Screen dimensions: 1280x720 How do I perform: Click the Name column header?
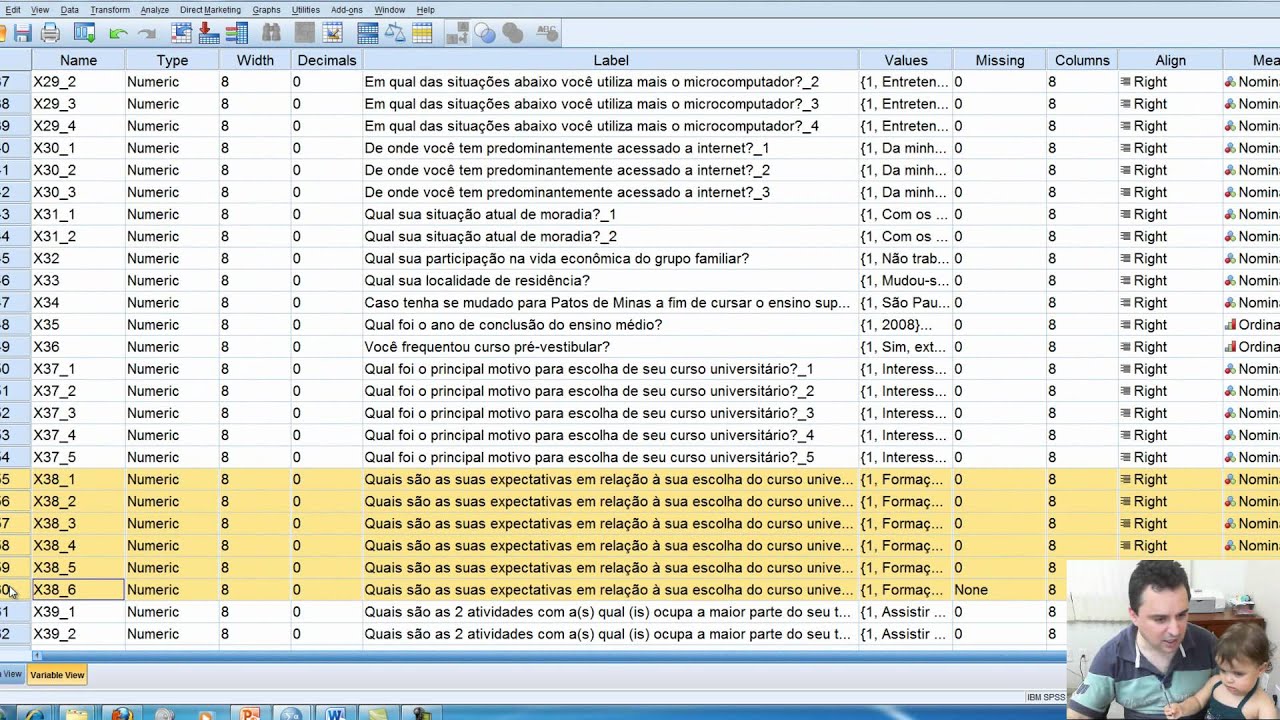click(x=78, y=60)
